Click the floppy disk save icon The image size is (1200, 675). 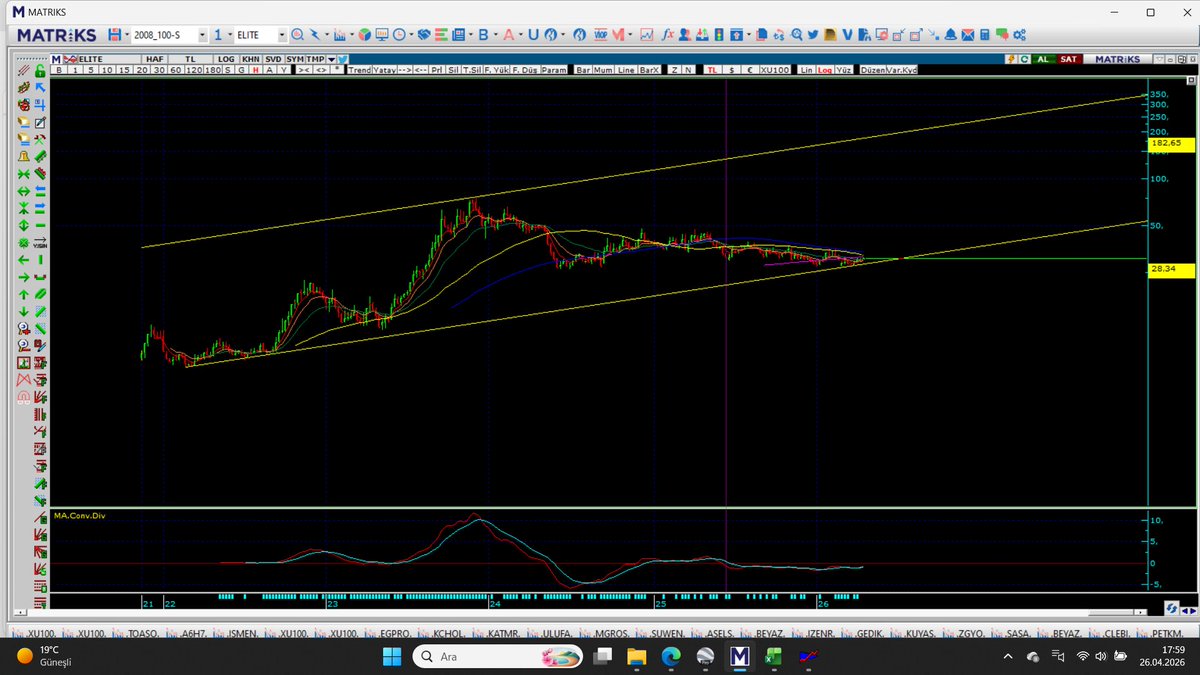[116, 35]
